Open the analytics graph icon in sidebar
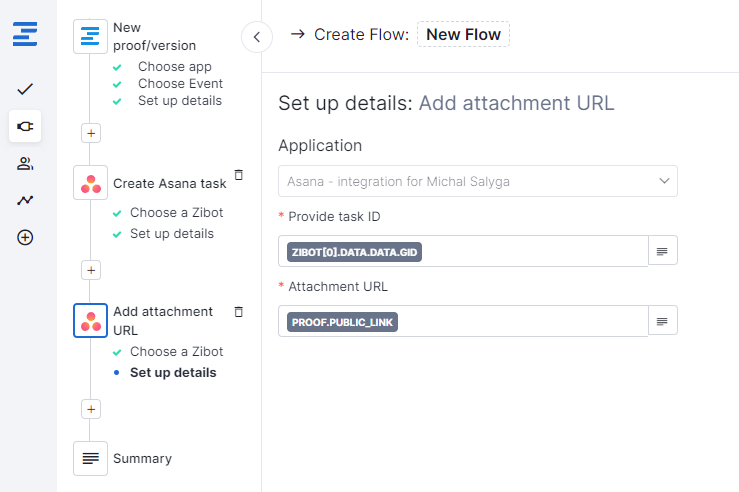Screen dimensions: 739x492 click(25, 200)
